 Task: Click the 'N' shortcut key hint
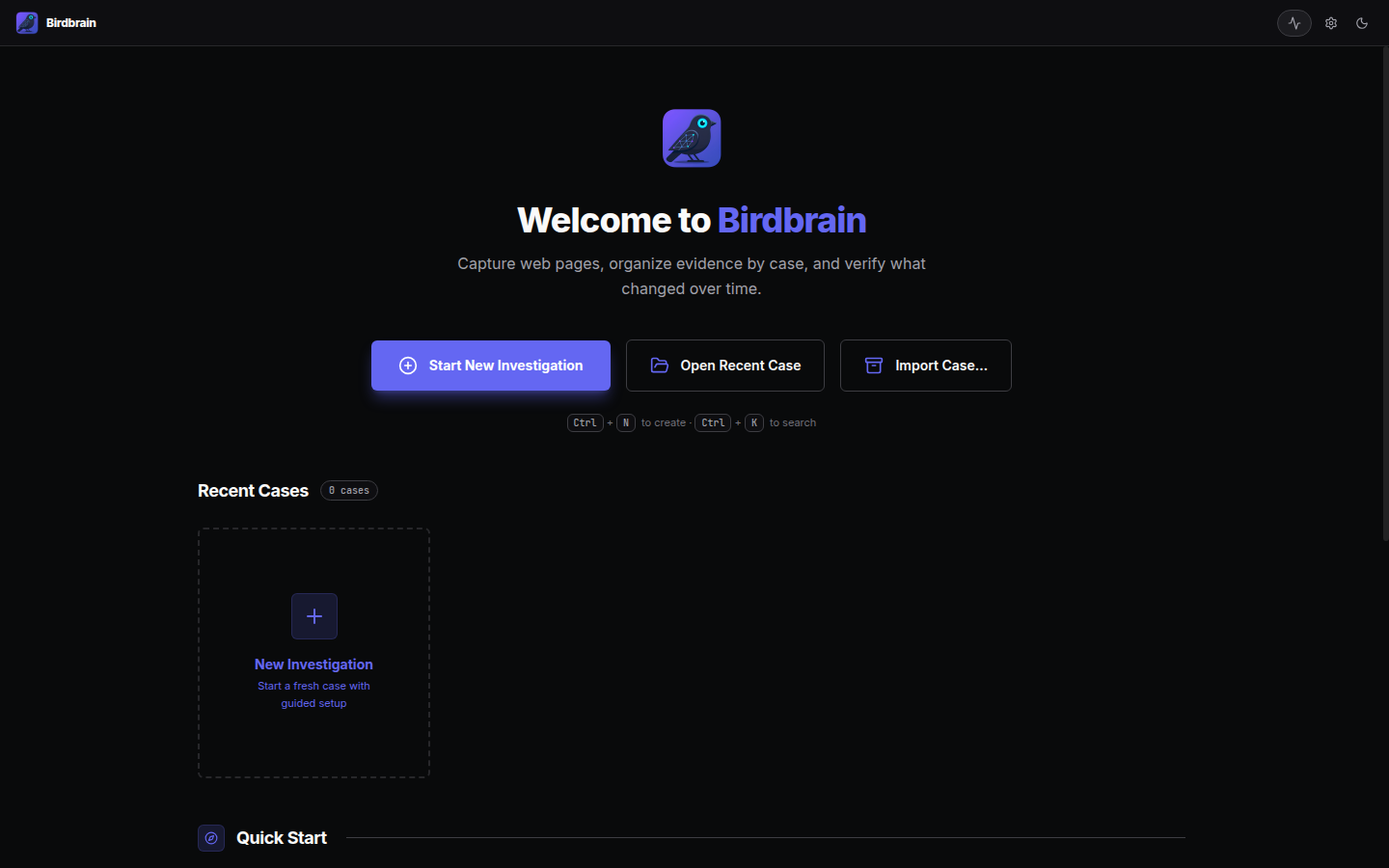pyautogui.click(x=626, y=422)
